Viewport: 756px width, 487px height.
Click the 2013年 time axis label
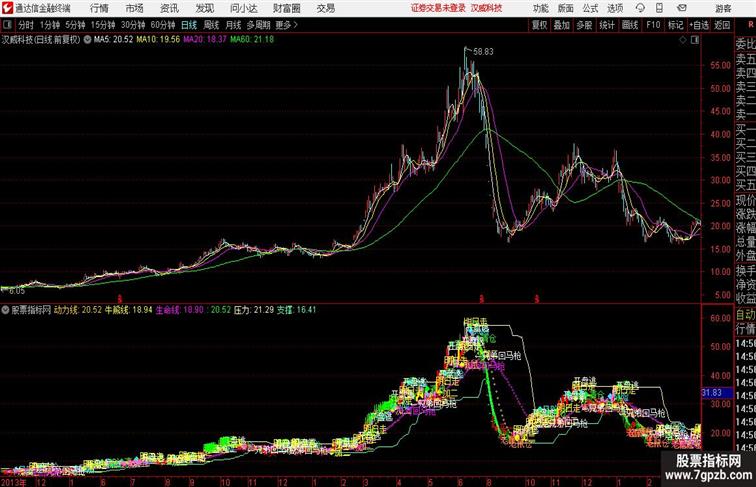(13, 482)
